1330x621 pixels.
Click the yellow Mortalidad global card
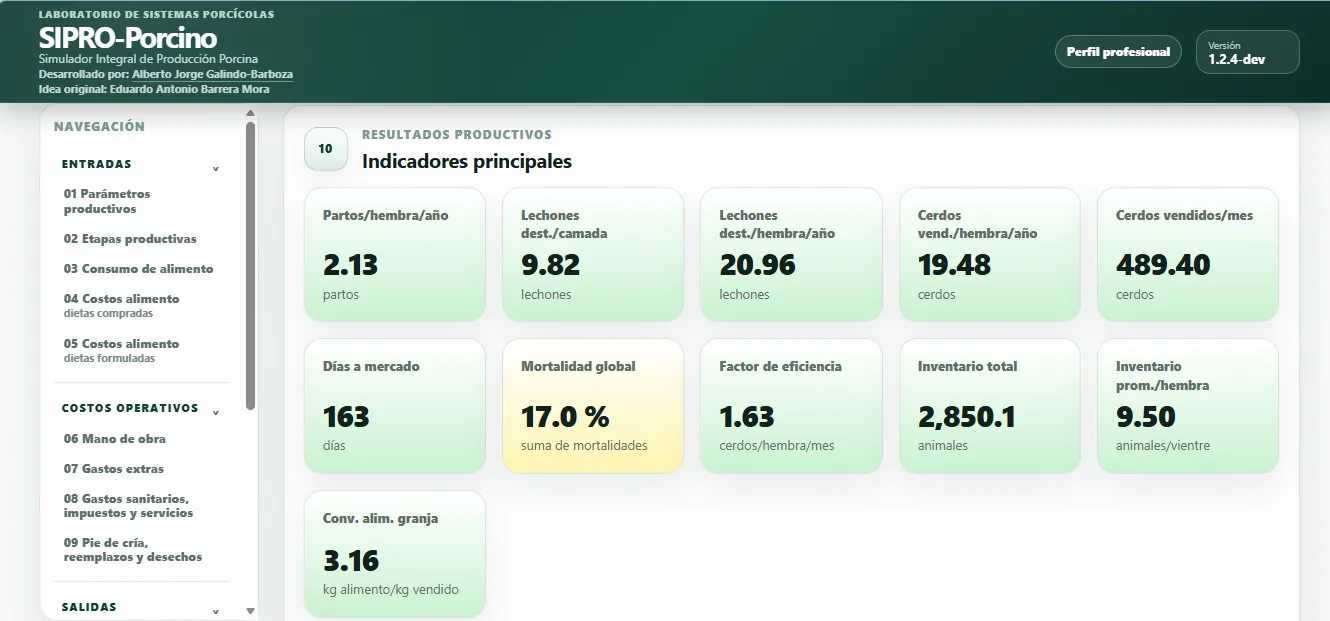coord(593,406)
